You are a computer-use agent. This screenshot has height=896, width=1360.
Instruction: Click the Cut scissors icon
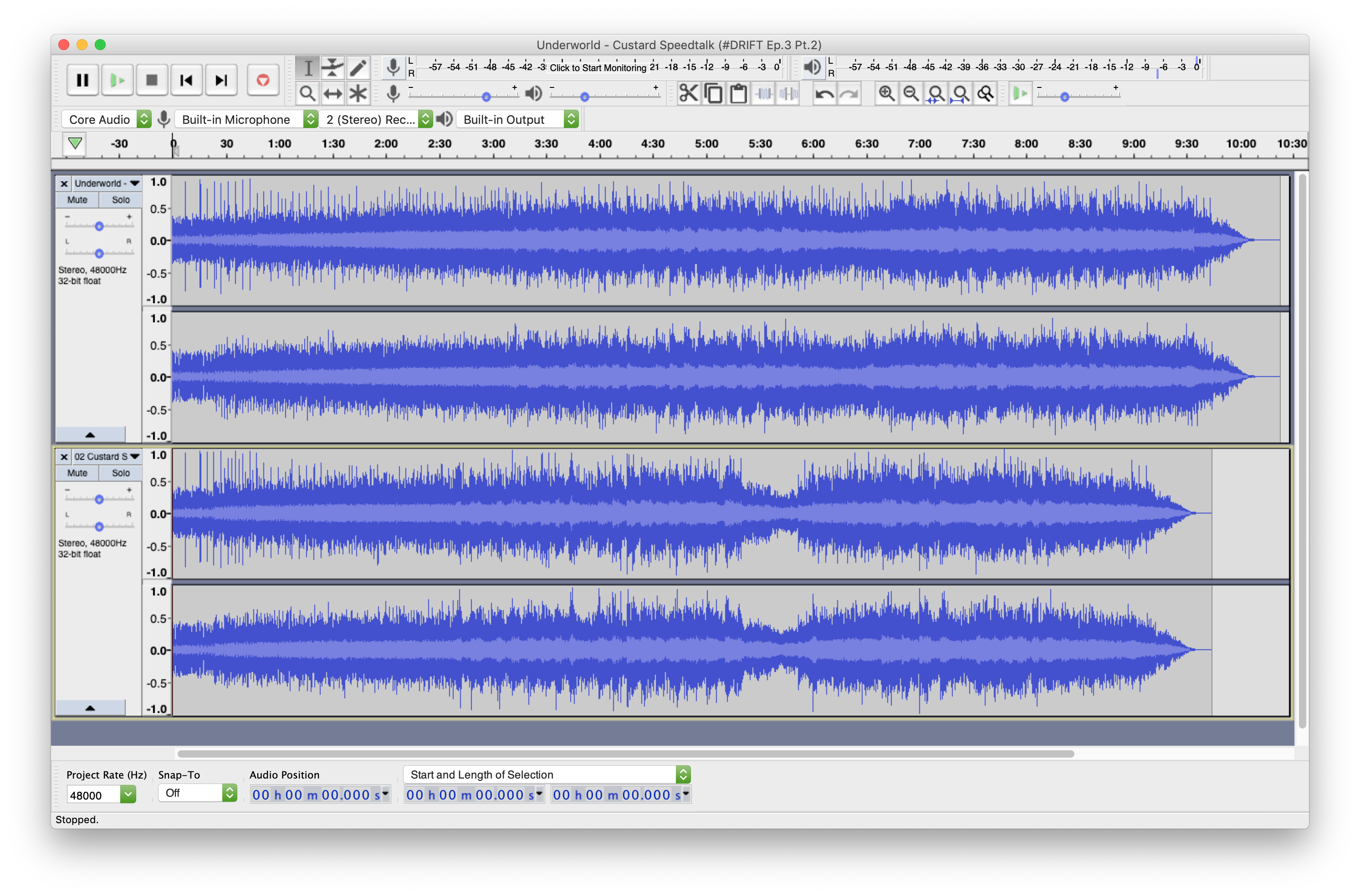pyautogui.click(x=688, y=93)
